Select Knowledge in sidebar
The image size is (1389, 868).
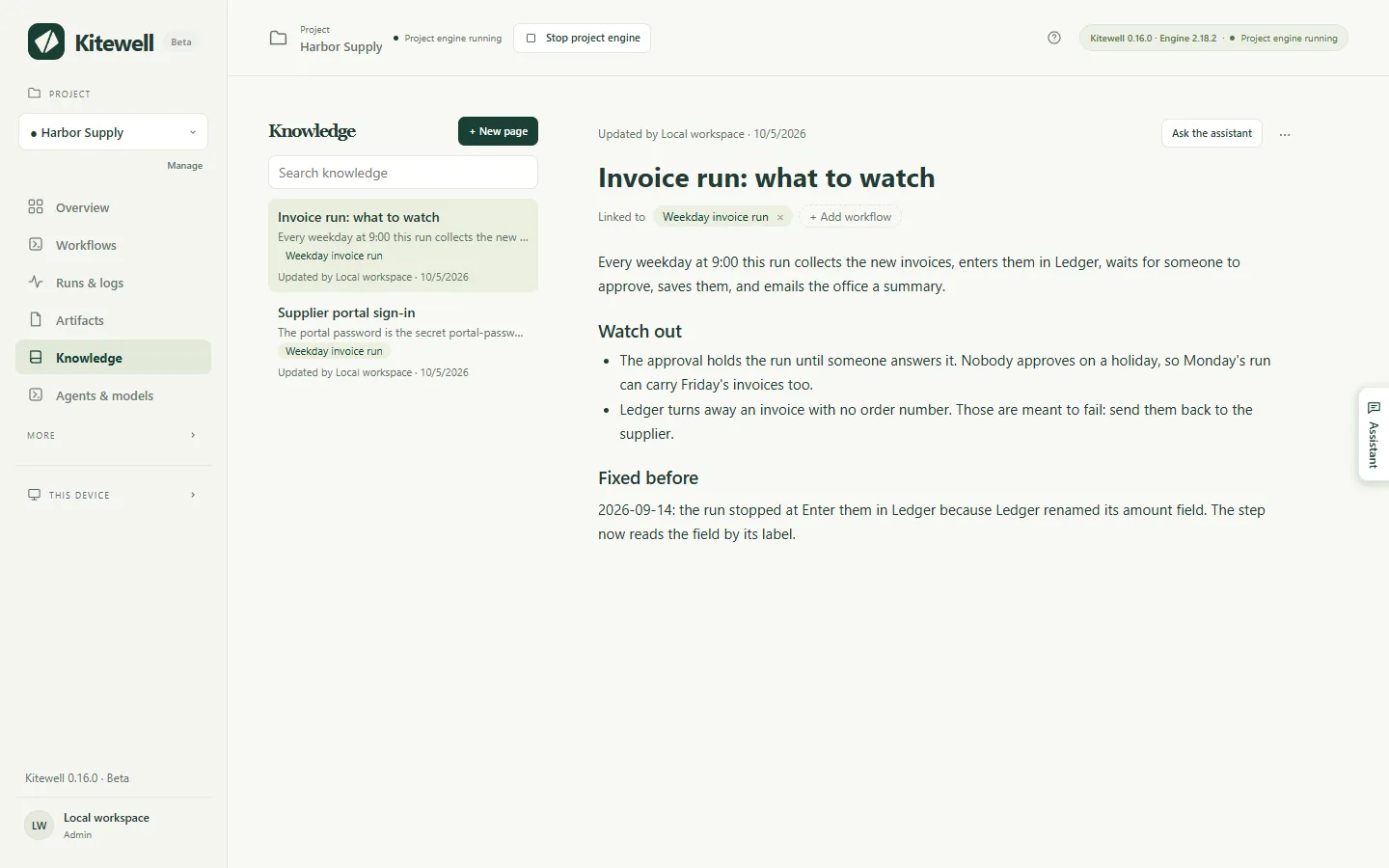click(113, 357)
